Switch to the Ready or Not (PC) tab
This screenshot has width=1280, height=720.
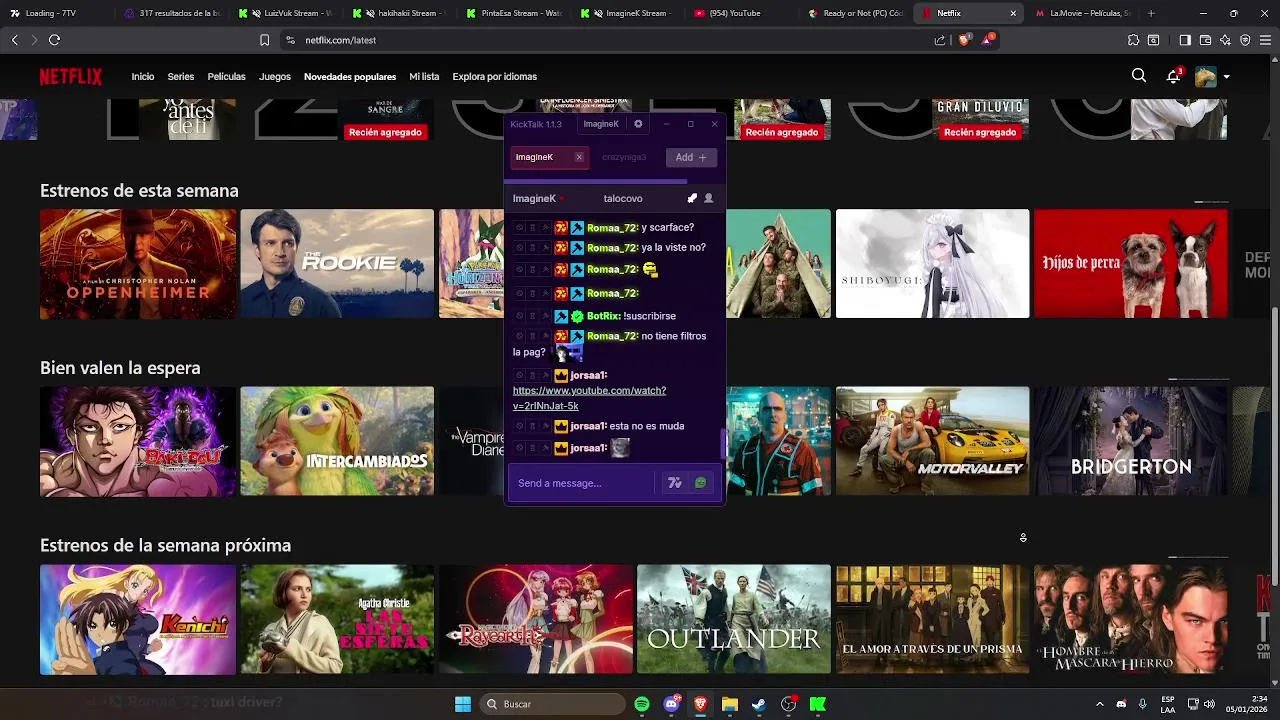pos(855,13)
